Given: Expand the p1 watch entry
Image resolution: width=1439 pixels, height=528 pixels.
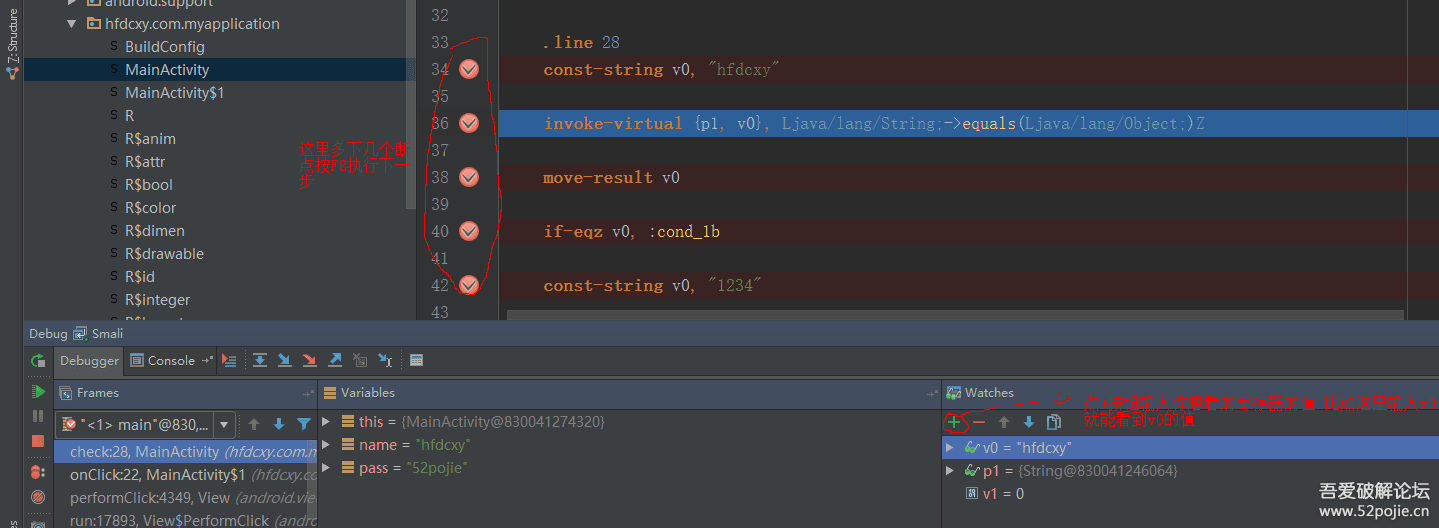Looking at the screenshot, I should [950, 470].
